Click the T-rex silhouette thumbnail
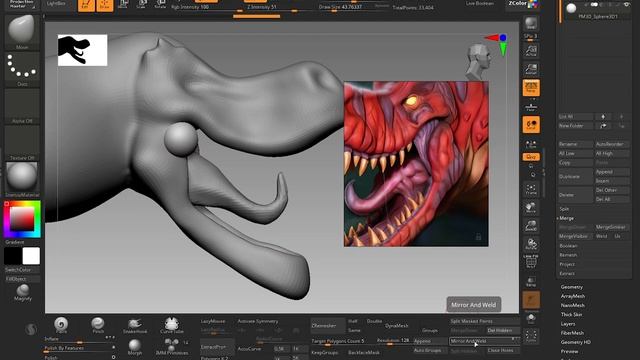The image size is (640, 360). 82,50
